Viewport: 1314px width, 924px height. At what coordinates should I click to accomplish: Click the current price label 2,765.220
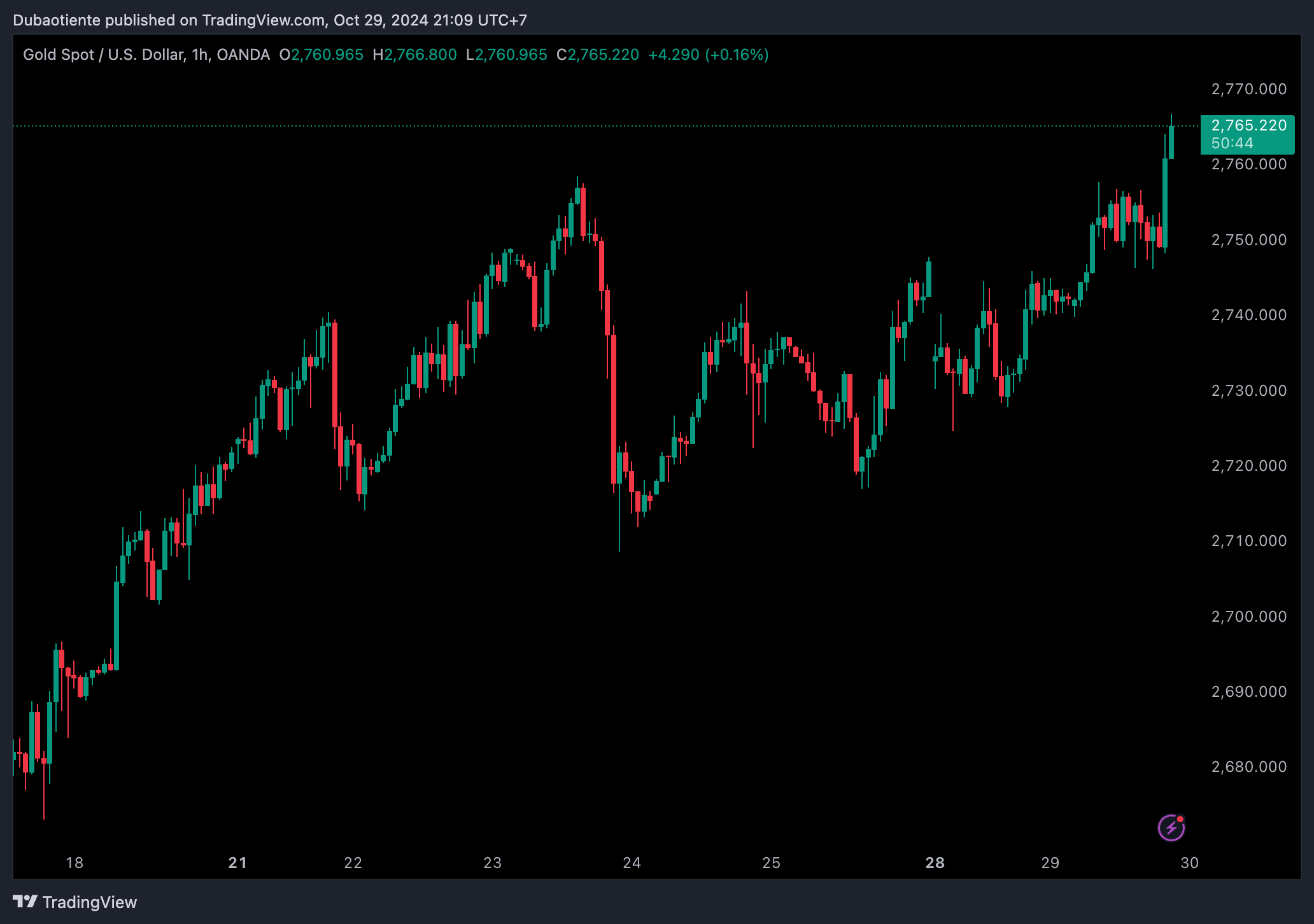[1248, 125]
